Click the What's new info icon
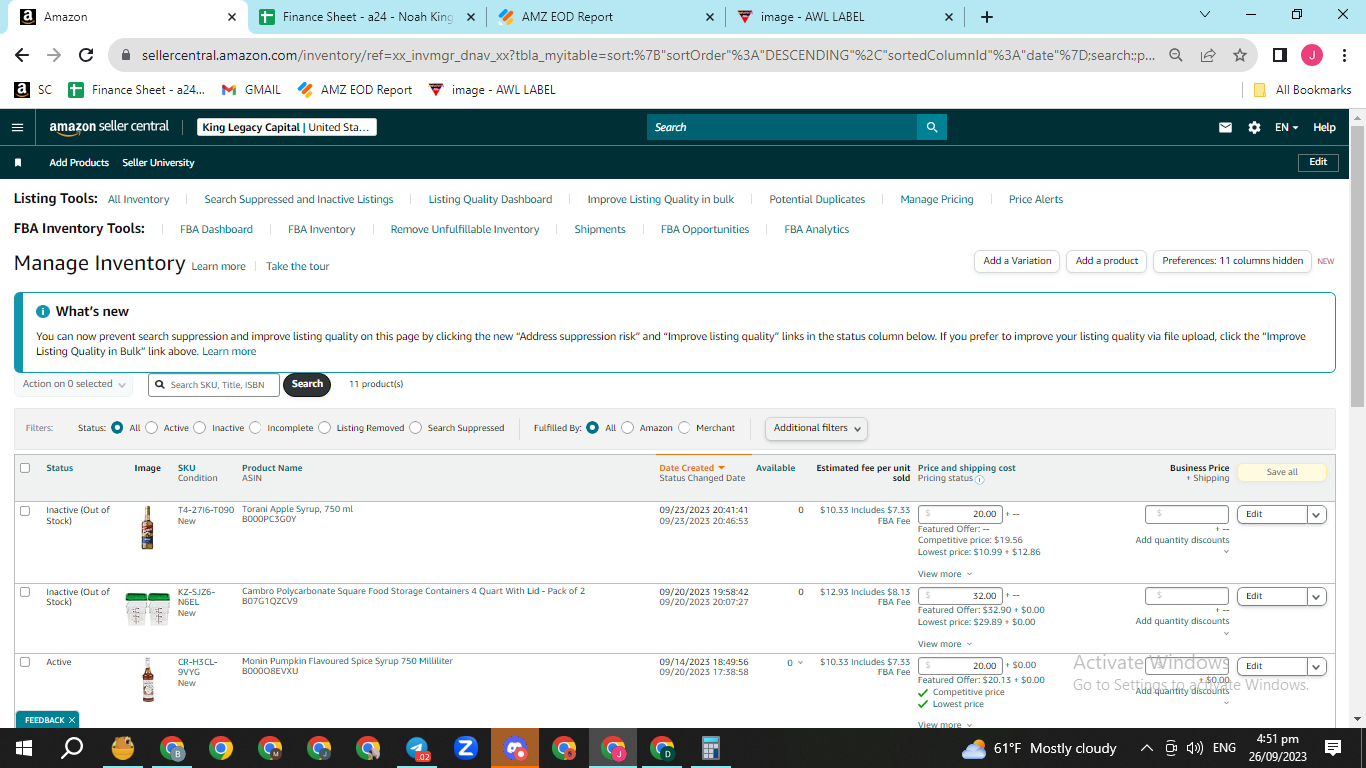Screen dimensions: 1366x768 [x=43, y=312]
